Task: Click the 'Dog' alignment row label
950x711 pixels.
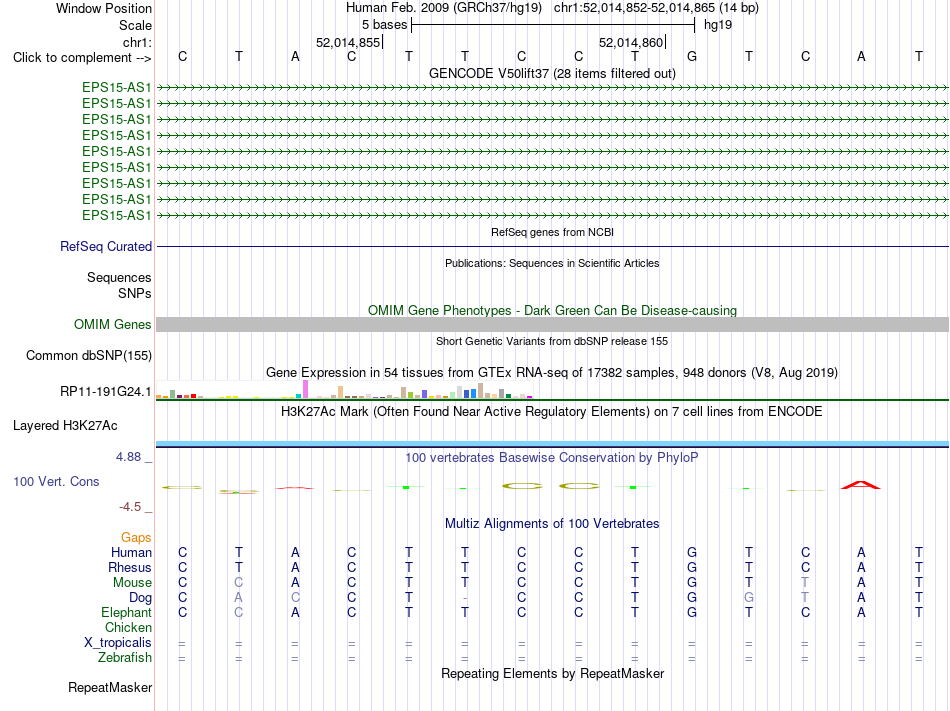Action: pyautogui.click(x=140, y=598)
